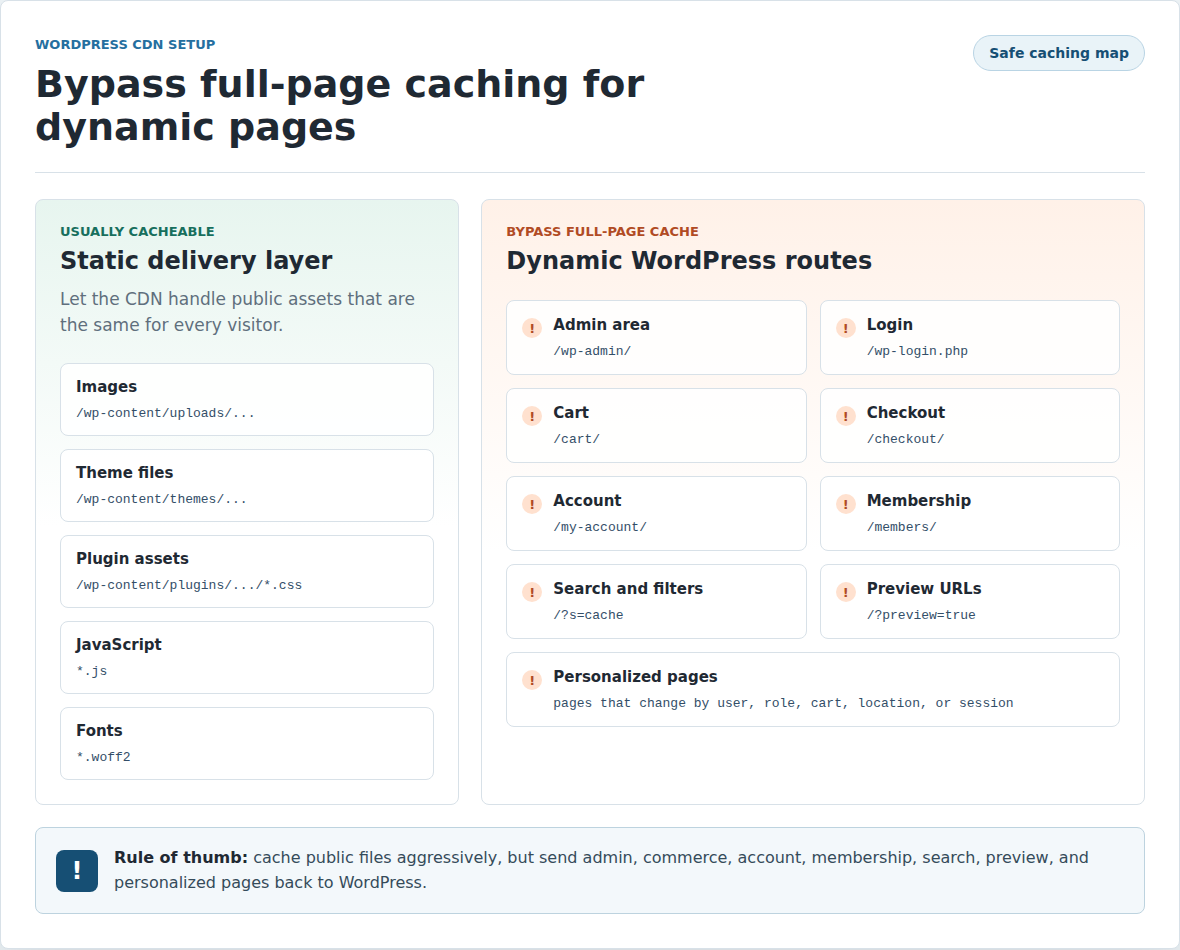Click the warning icon beside Checkout
The height and width of the screenshot is (950, 1180).
click(845, 416)
